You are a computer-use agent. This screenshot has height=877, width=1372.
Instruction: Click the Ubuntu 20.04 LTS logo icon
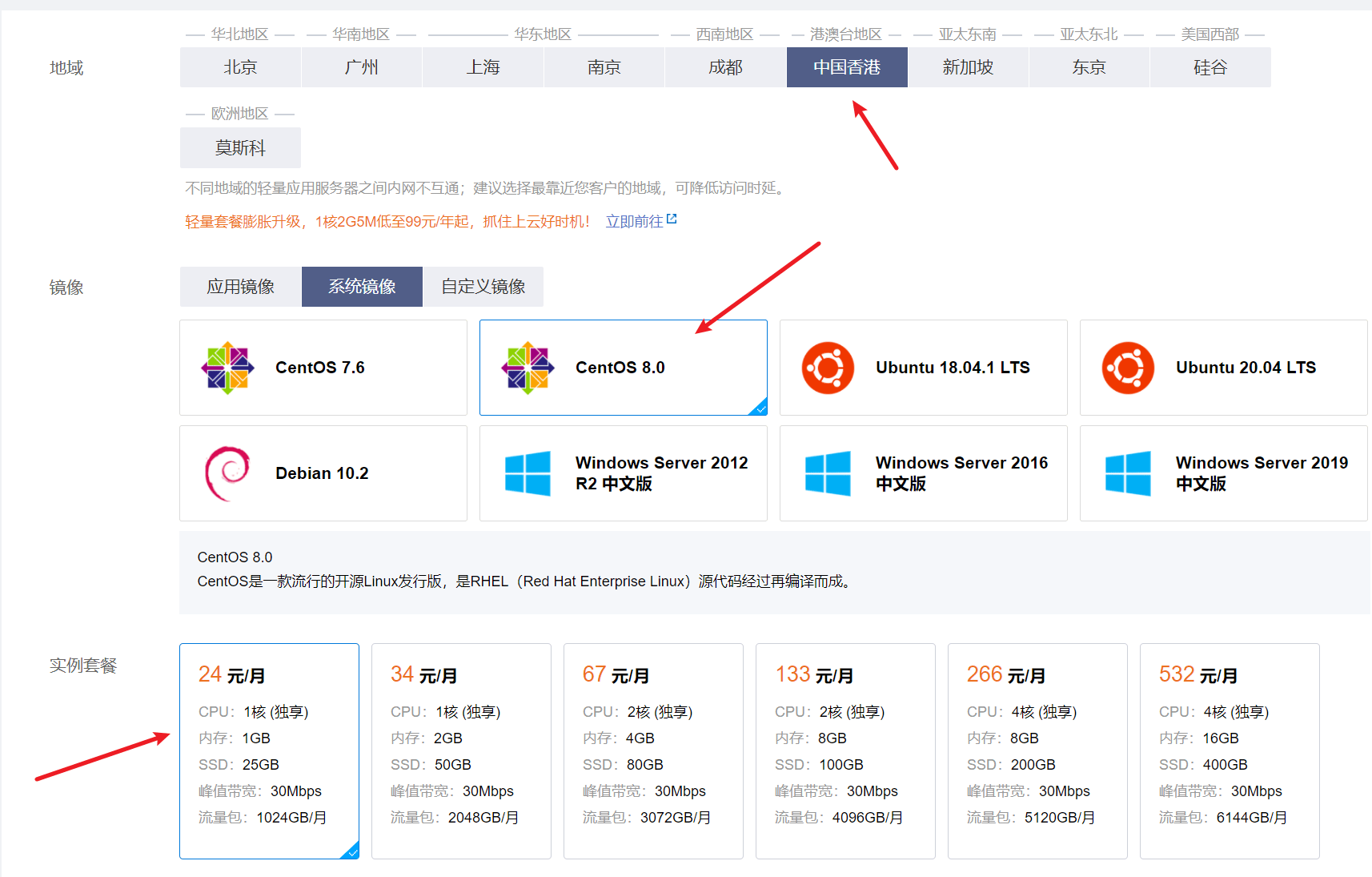(1128, 368)
